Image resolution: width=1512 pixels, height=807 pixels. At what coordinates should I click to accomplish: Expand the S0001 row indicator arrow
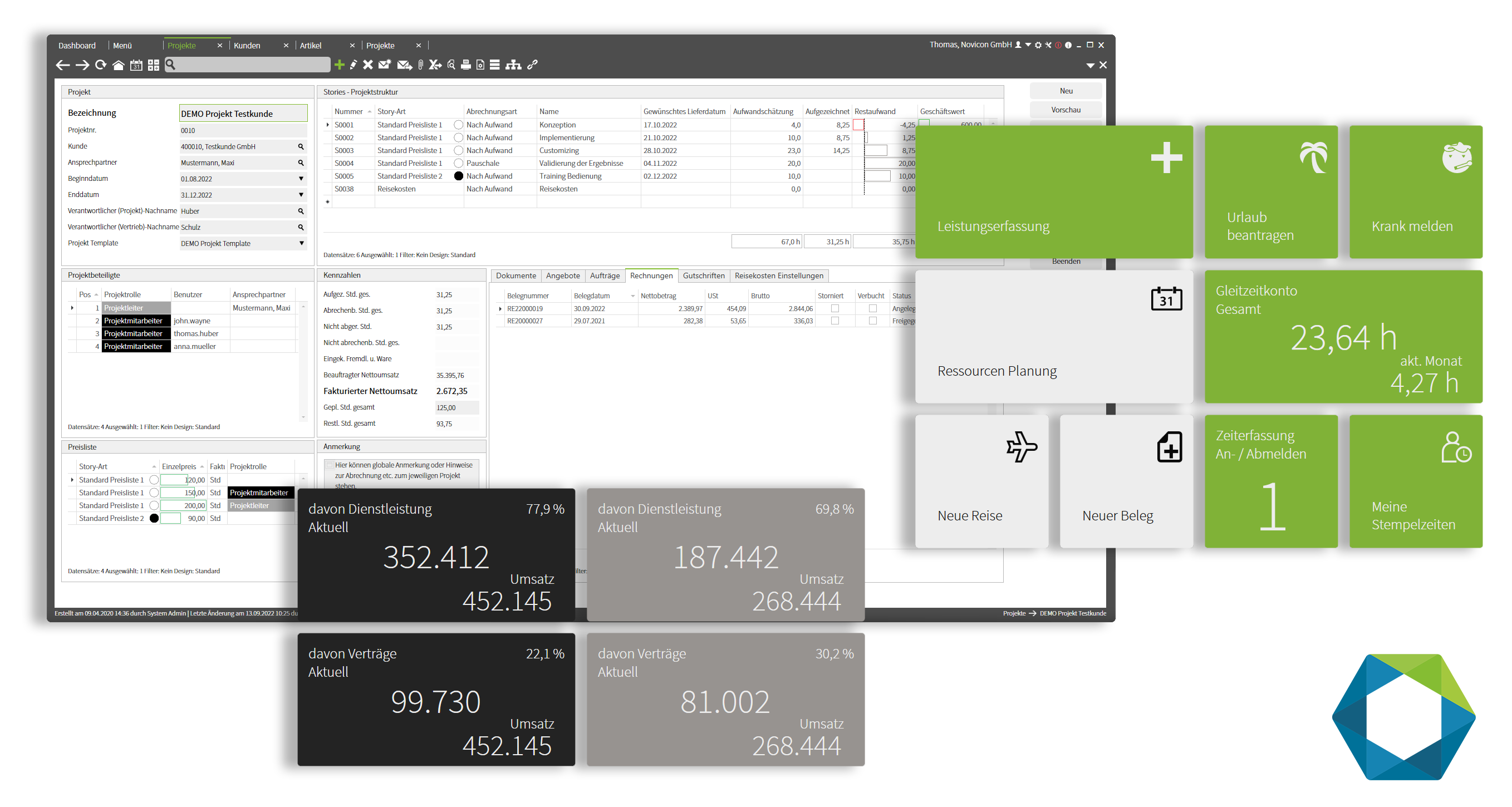(x=327, y=125)
